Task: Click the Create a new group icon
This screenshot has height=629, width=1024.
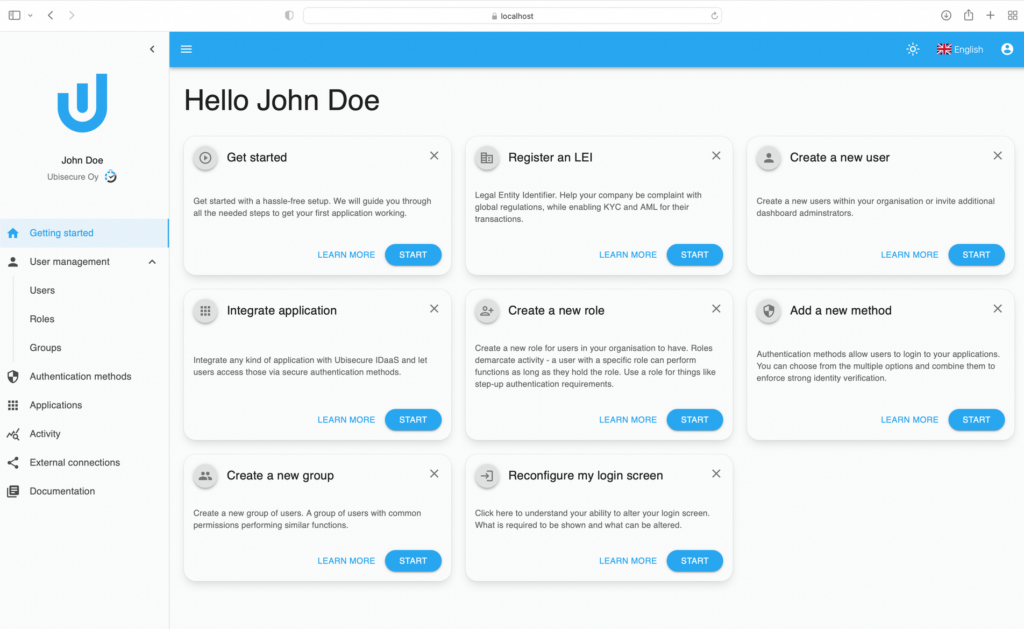Action: click(x=205, y=476)
